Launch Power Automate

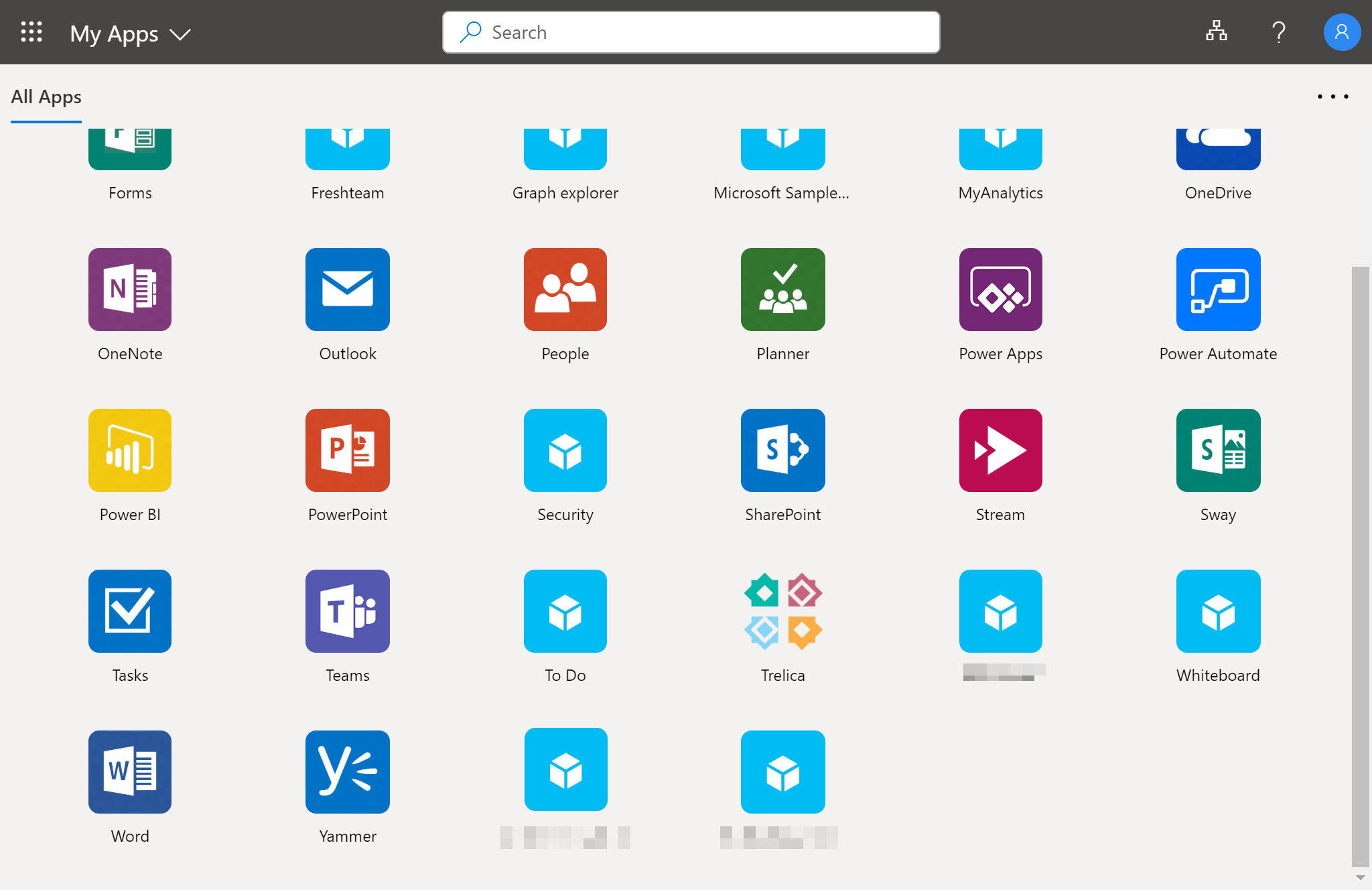(x=1218, y=290)
